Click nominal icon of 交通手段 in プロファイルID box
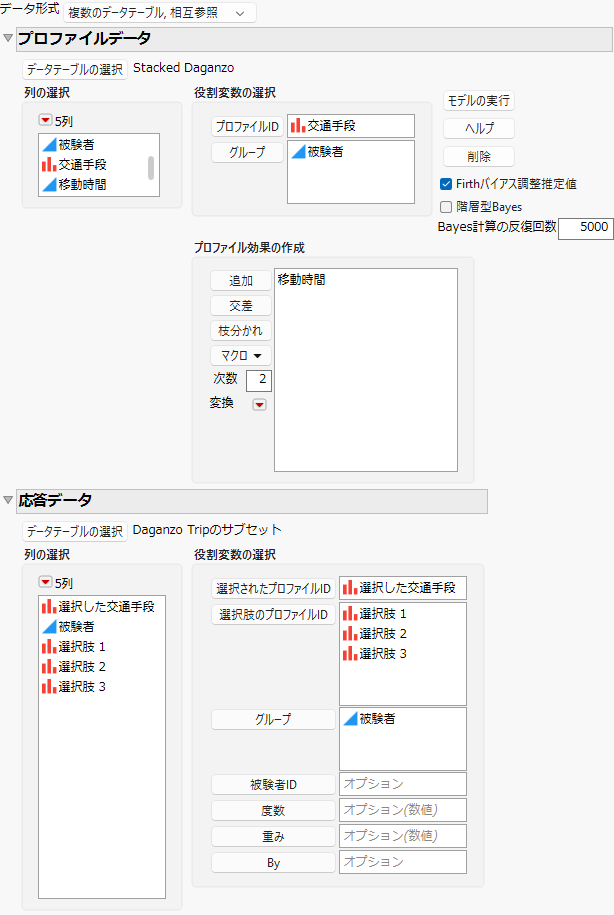The width and height of the screenshot is (614, 915). tap(298, 125)
